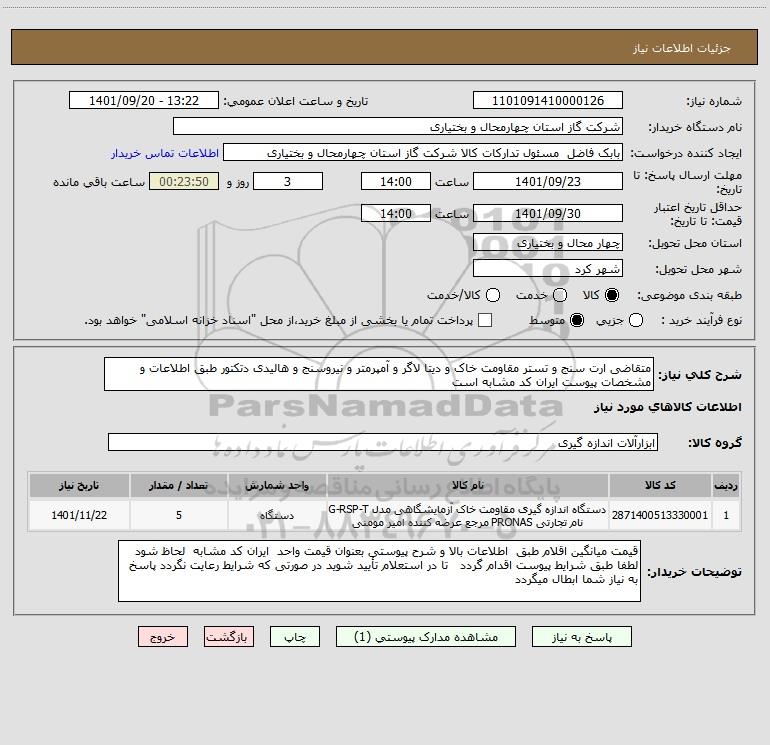Click the تاریخ نیاز column header
770x745 pixels.
click(79, 485)
